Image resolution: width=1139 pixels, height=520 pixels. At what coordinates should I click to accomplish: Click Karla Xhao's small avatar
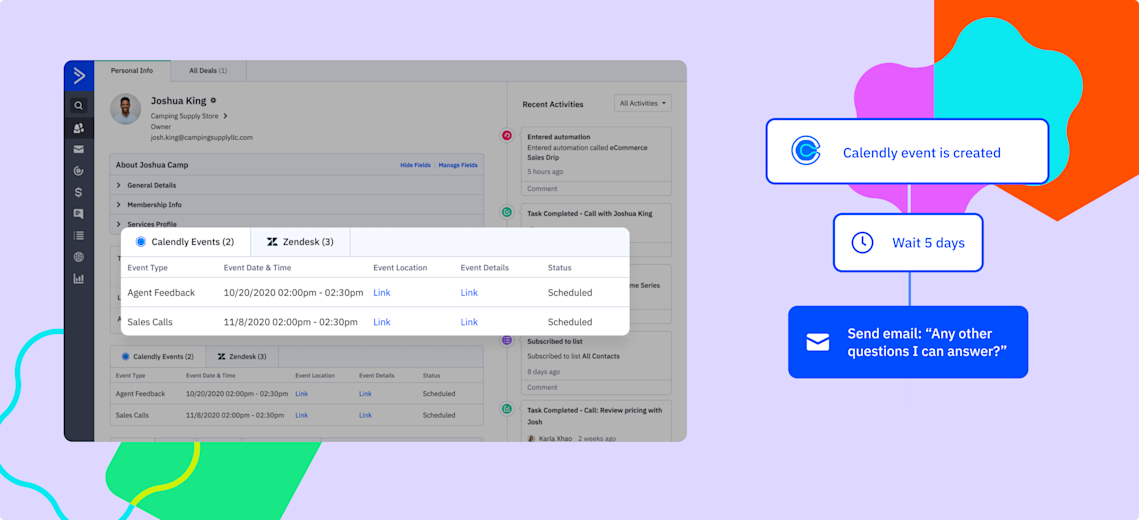pyautogui.click(x=532, y=439)
